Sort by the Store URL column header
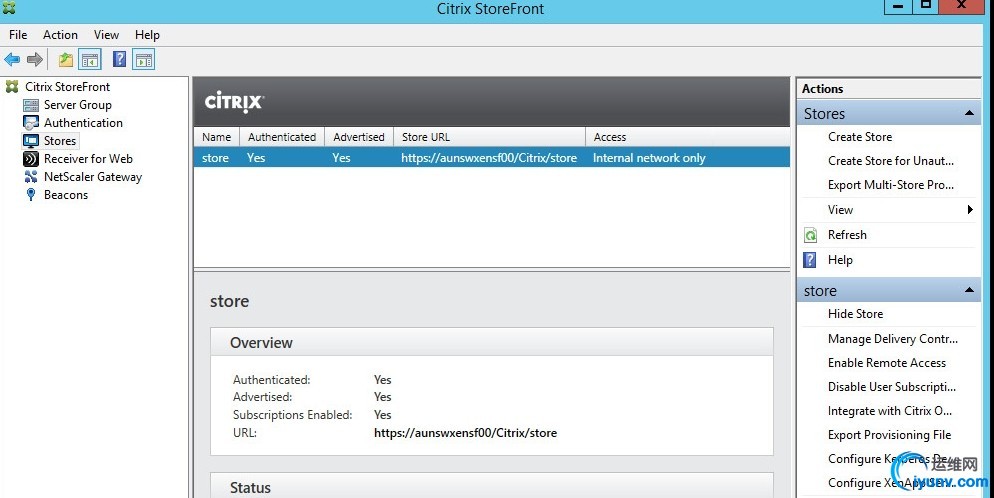 [489, 137]
